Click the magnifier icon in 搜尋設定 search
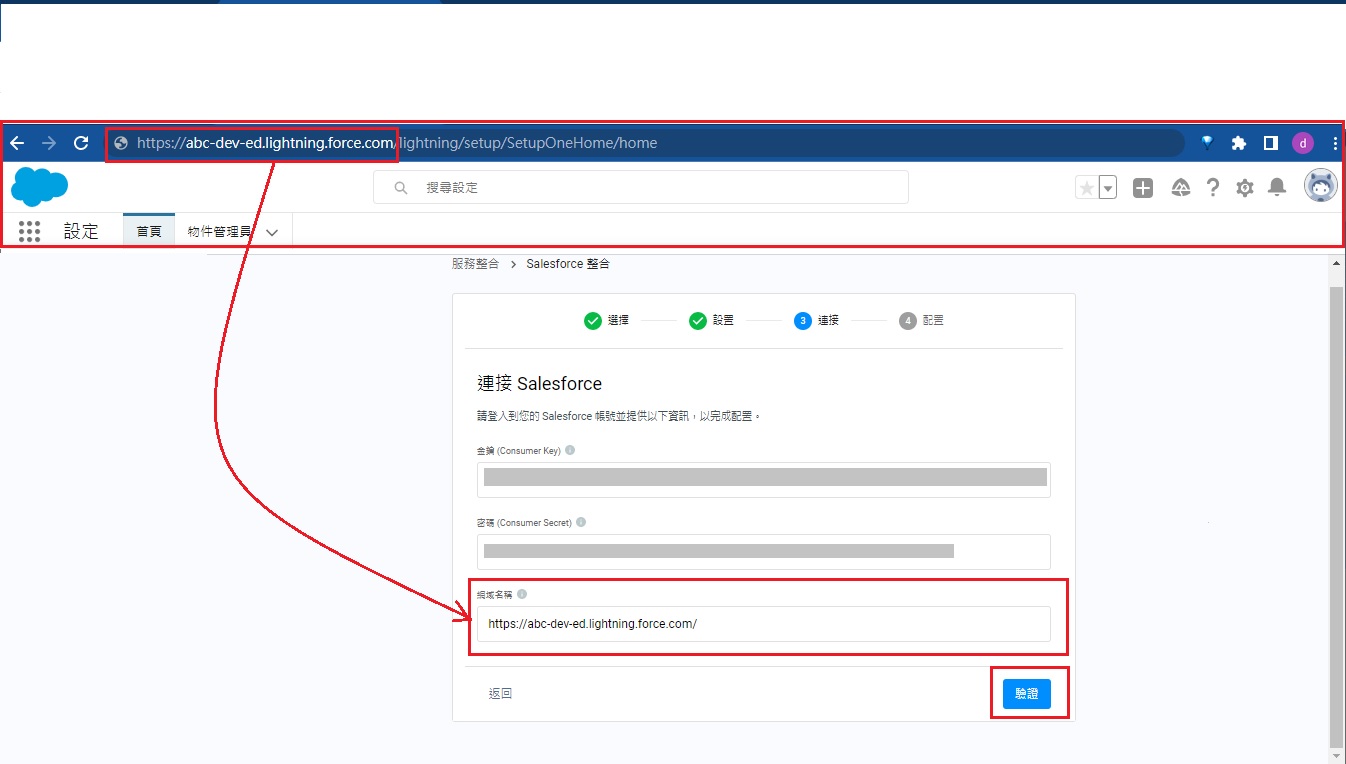 [401, 188]
